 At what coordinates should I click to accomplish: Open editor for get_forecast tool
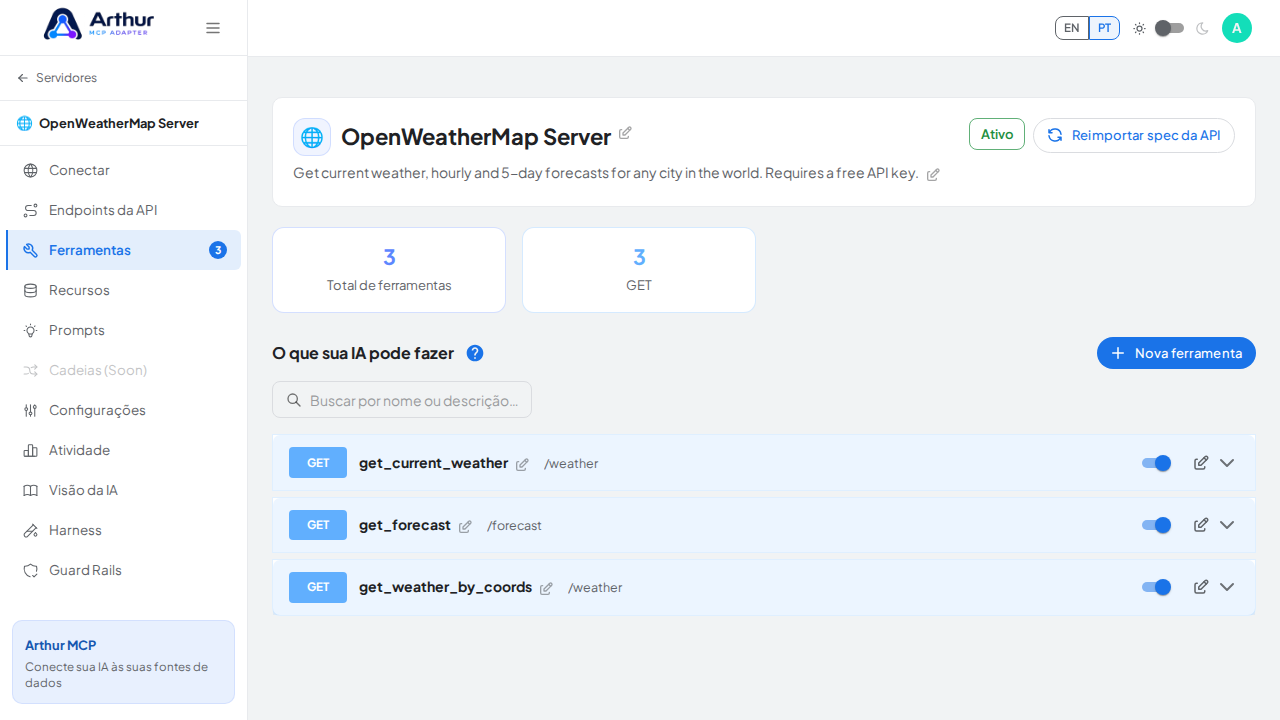pos(1201,525)
